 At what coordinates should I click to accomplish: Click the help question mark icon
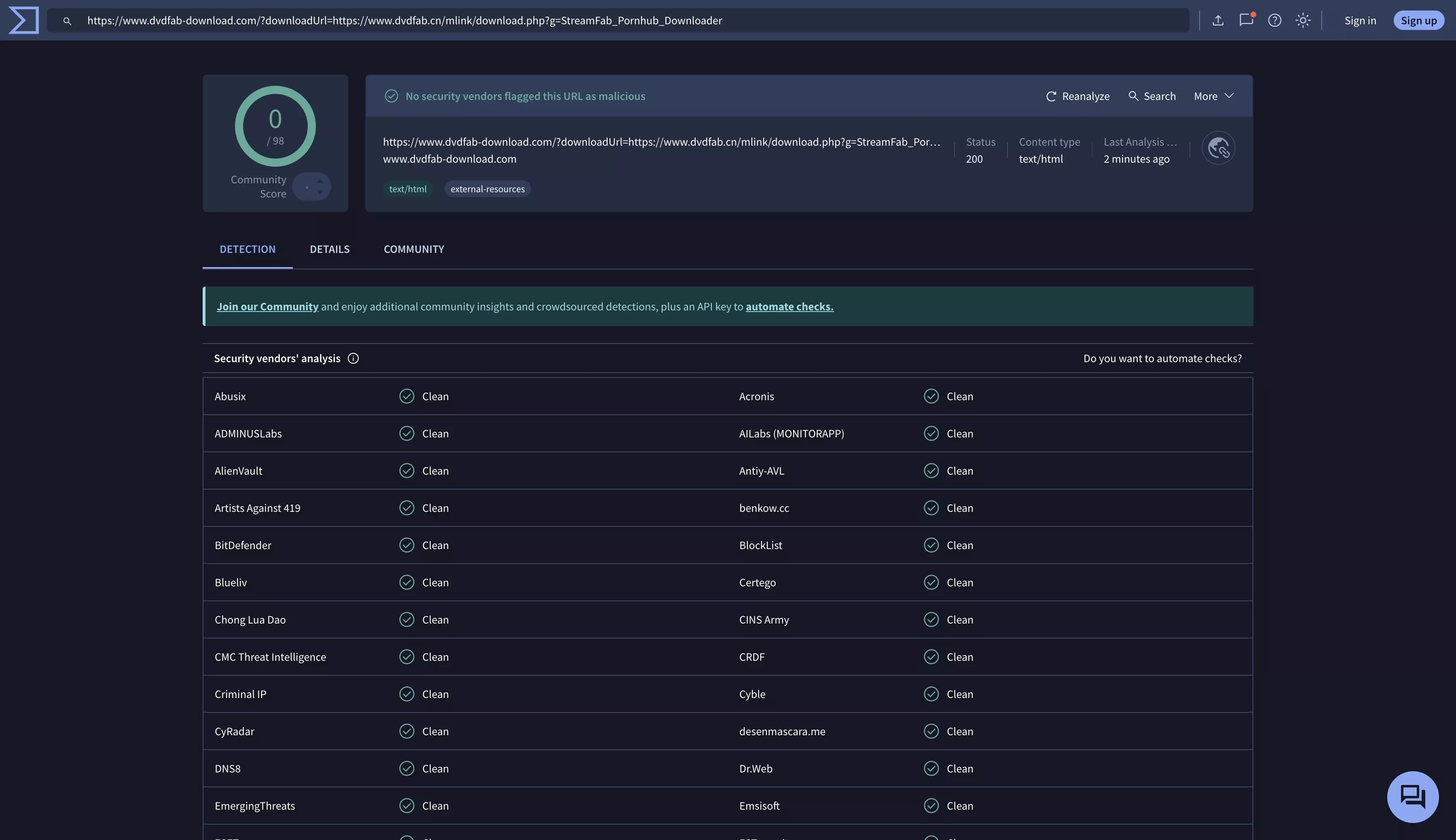point(1274,20)
